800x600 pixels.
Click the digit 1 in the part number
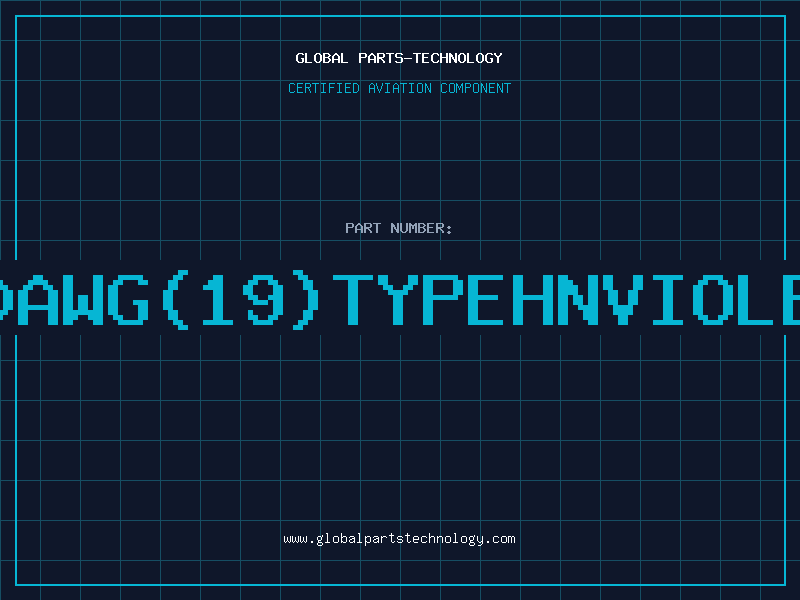click(x=218, y=299)
